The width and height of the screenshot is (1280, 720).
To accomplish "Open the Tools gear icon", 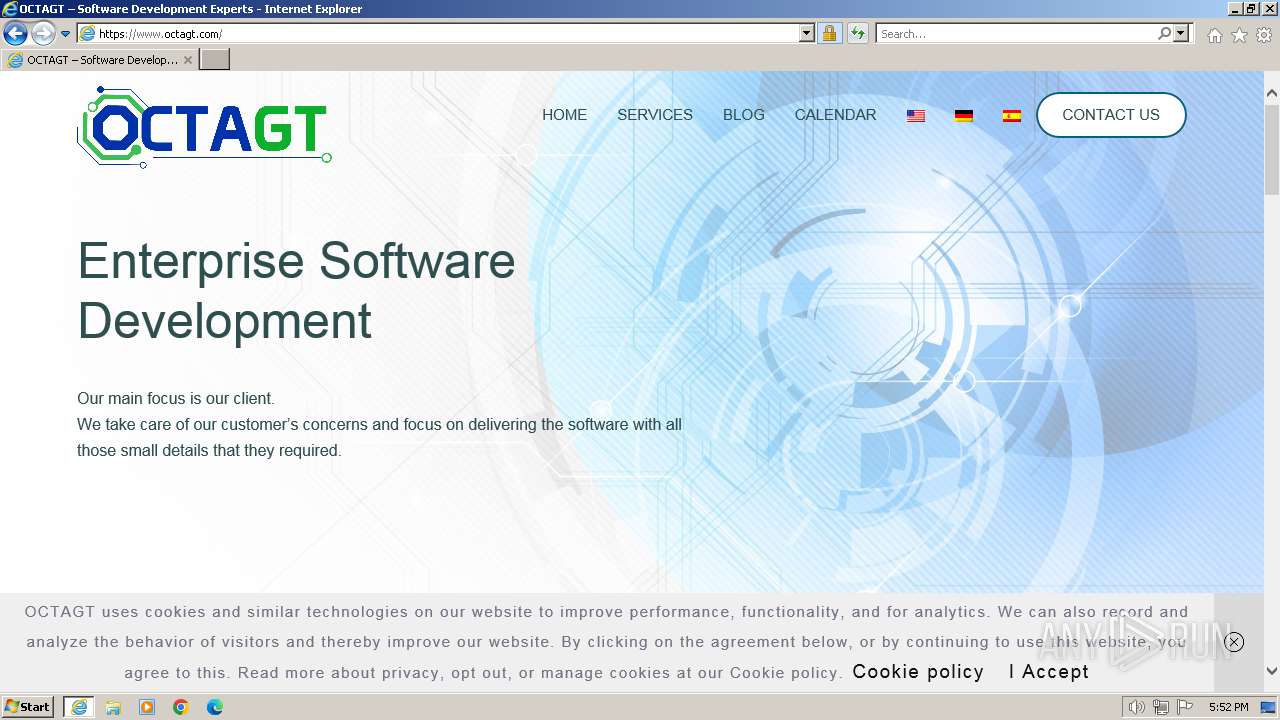I will [x=1264, y=35].
